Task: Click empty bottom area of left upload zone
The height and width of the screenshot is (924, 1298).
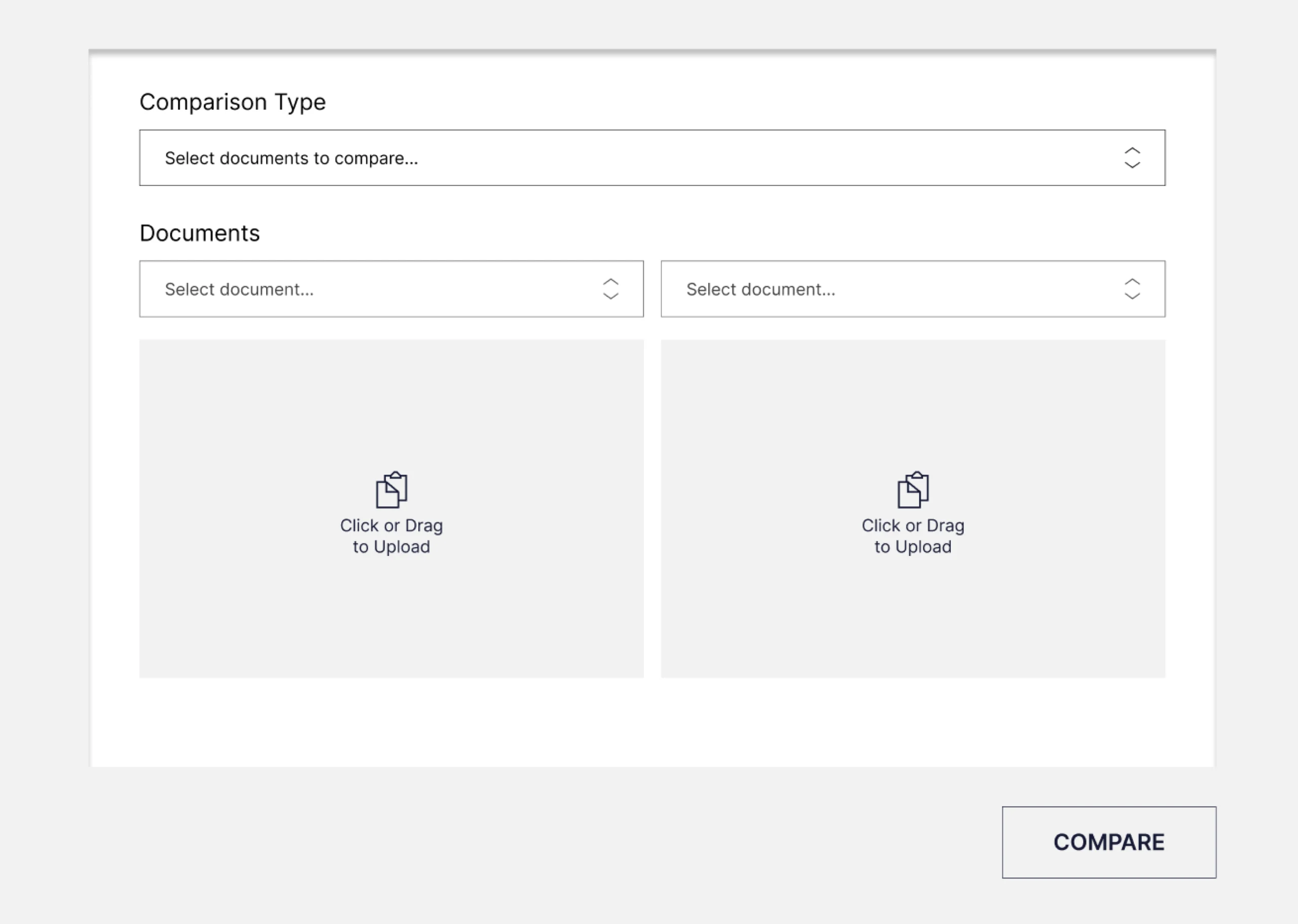Action: pyautogui.click(x=391, y=626)
